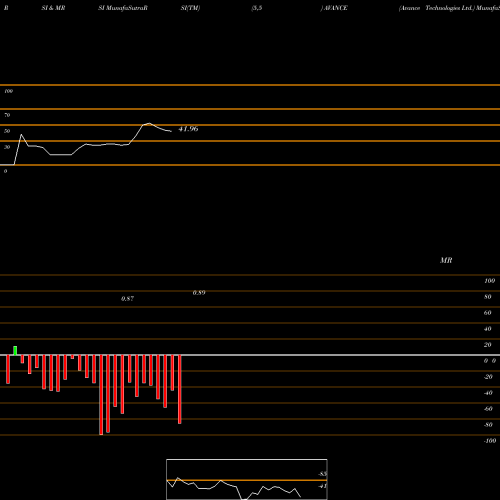Click the 'SI MunafaSutraR' header label
The height and width of the screenshot is (500, 500).
coord(123,8)
